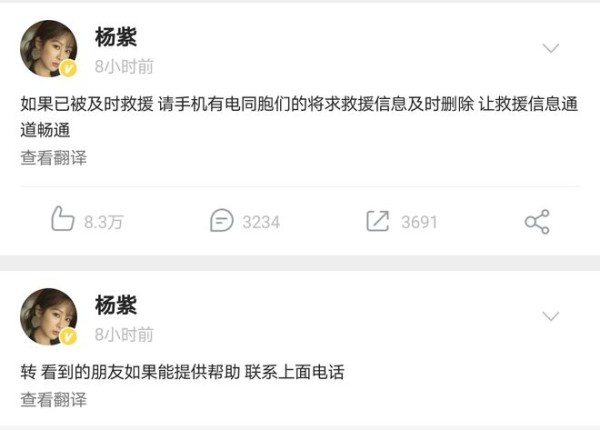Open the second post beginning with 转 看到的朋友
The width and height of the screenshot is (600, 430).
point(183,372)
